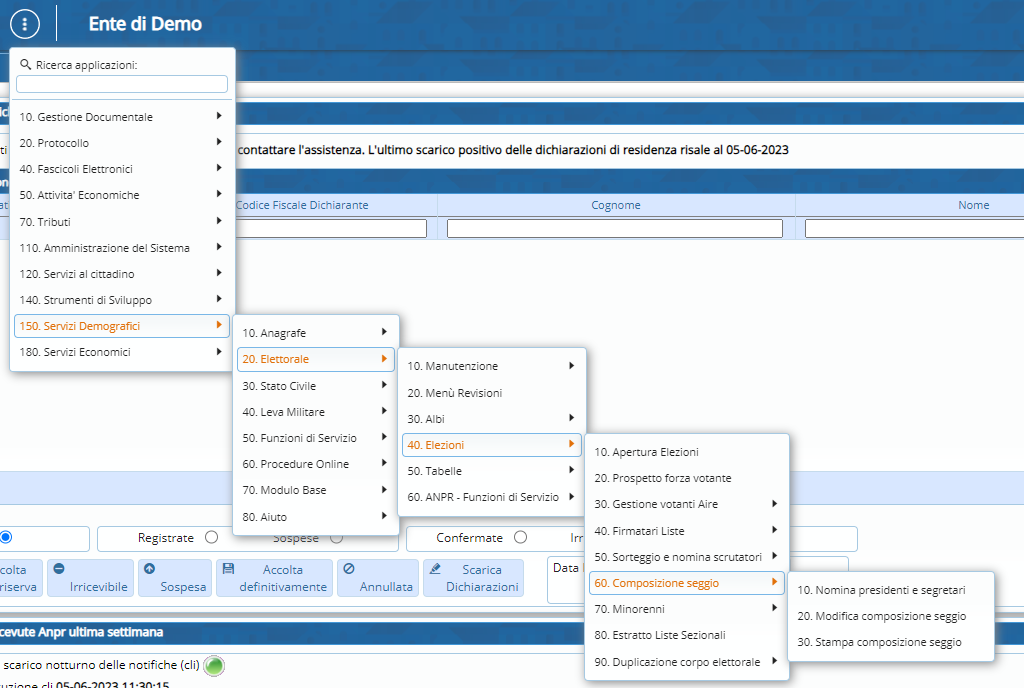Select the Confermate radio button
Image resolution: width=1024 pixels, height=688 pixels.
(520, 538)
